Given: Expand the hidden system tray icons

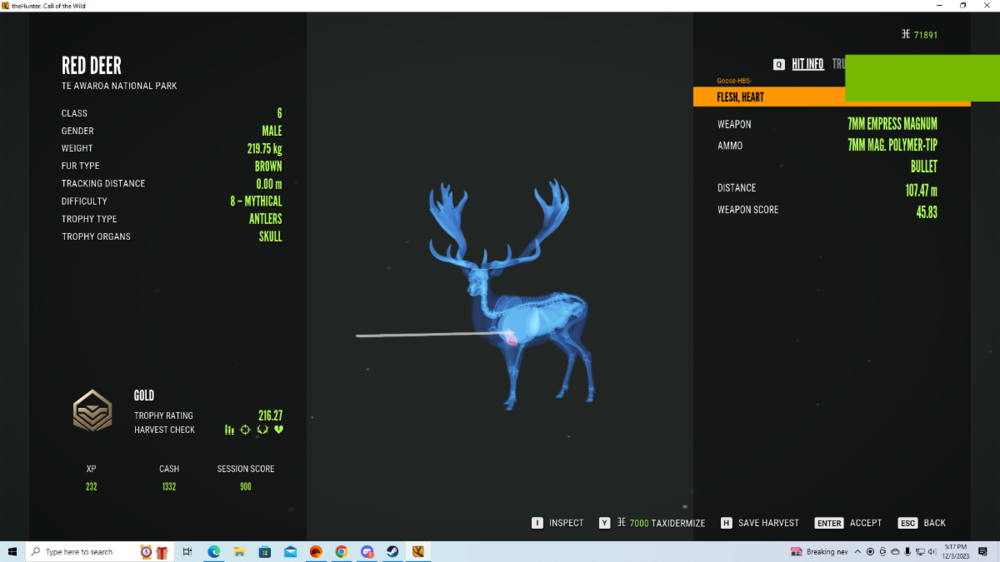Looking at the screenshot, I should tap(857, 552).
